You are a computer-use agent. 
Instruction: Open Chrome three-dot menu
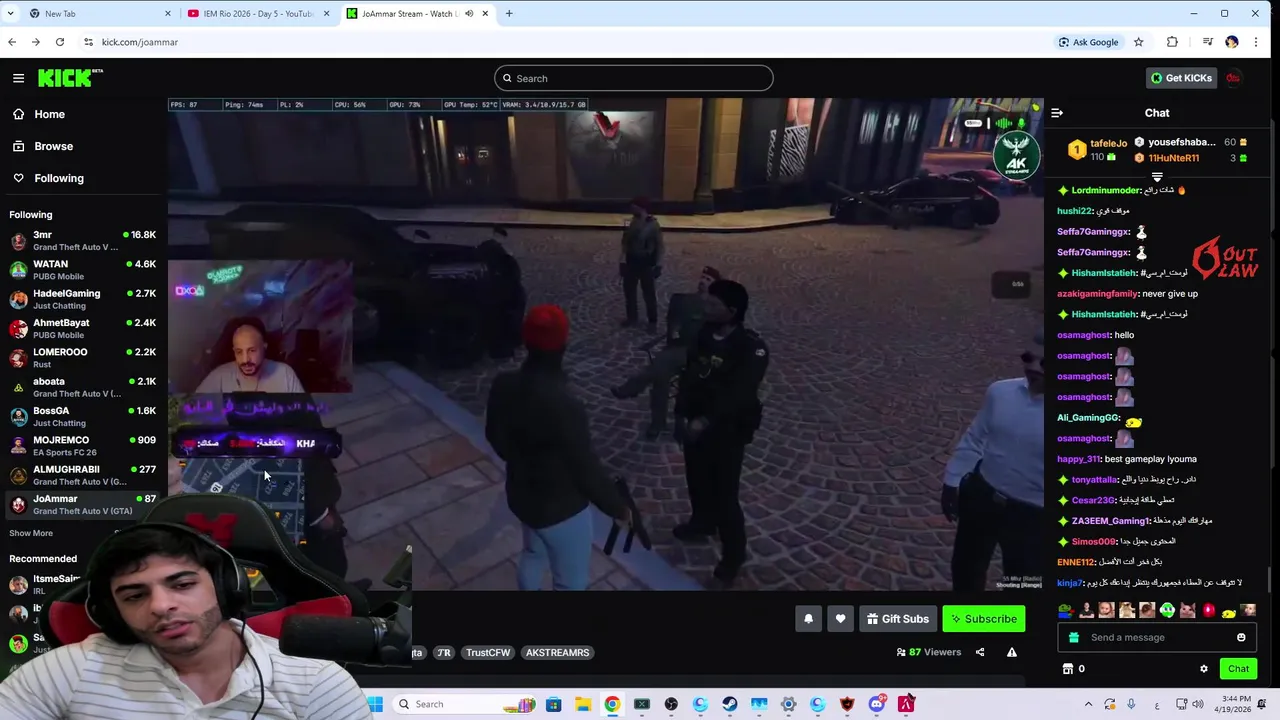tap(1256, 42)
